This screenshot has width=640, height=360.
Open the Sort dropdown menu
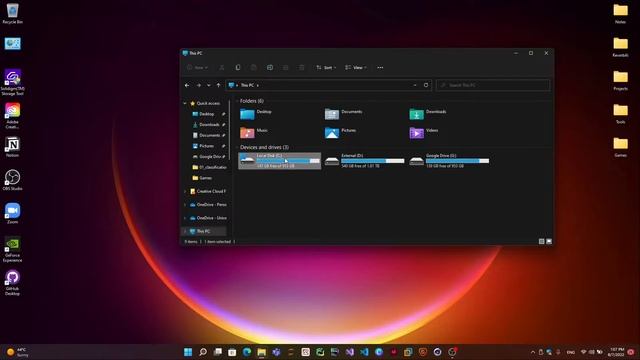coord(326,68)
